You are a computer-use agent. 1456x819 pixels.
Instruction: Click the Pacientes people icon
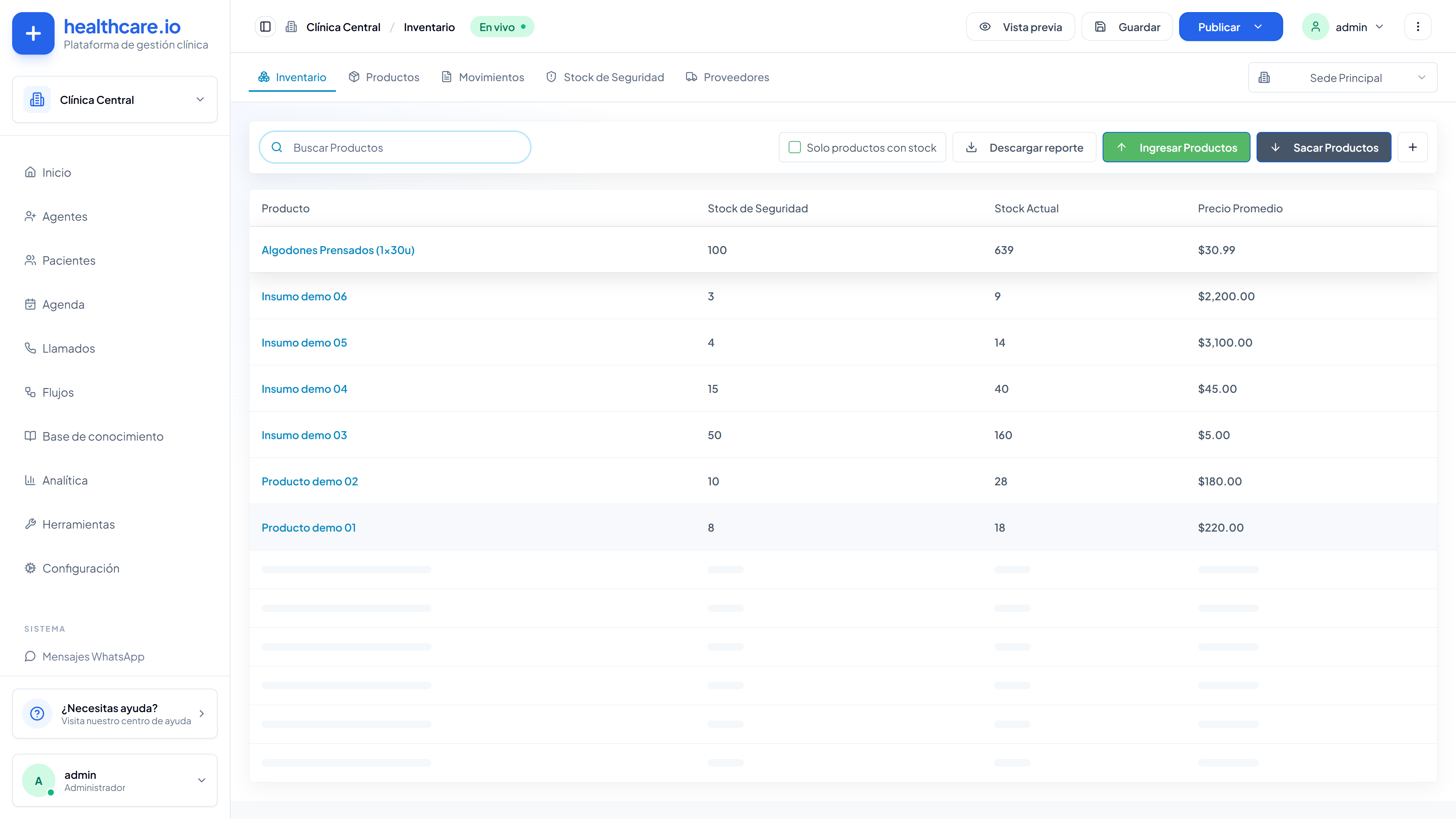(30, 260)
